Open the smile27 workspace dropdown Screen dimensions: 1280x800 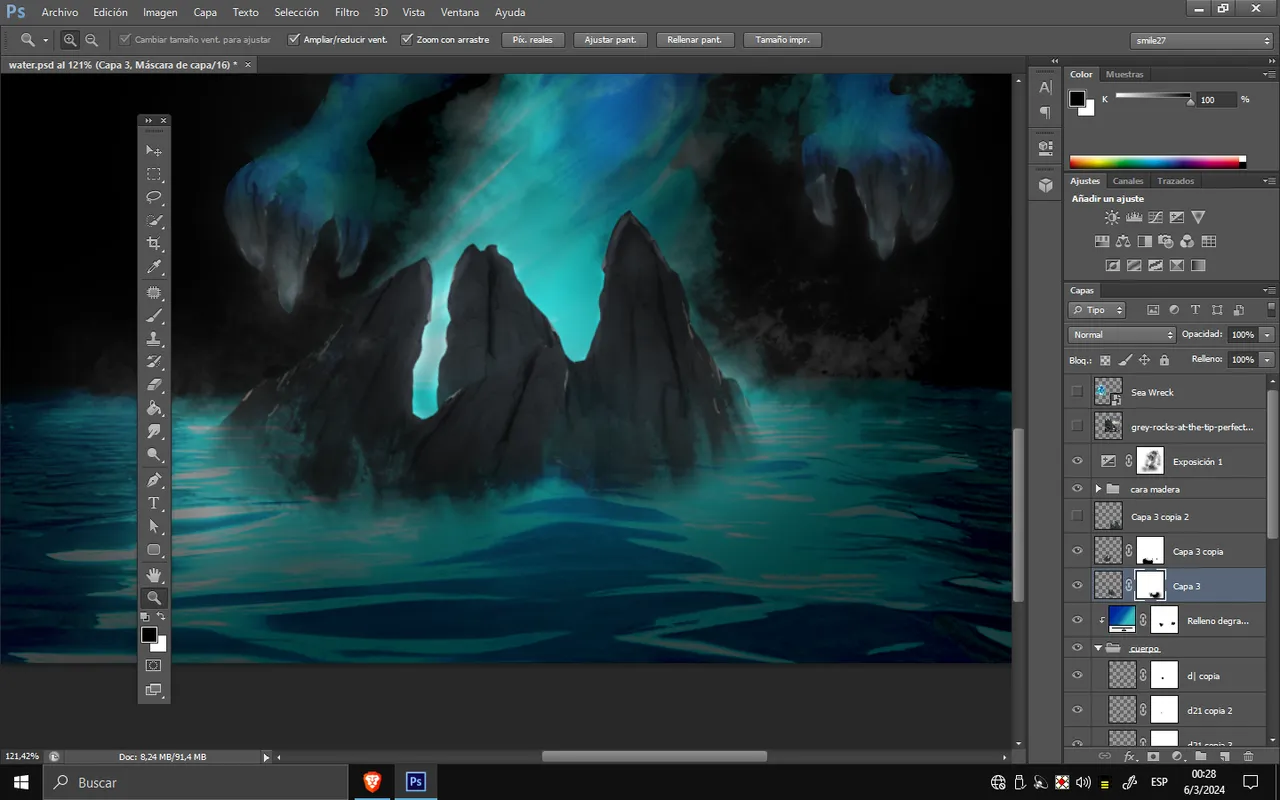pyautogui.click(x=1202, y=40)
